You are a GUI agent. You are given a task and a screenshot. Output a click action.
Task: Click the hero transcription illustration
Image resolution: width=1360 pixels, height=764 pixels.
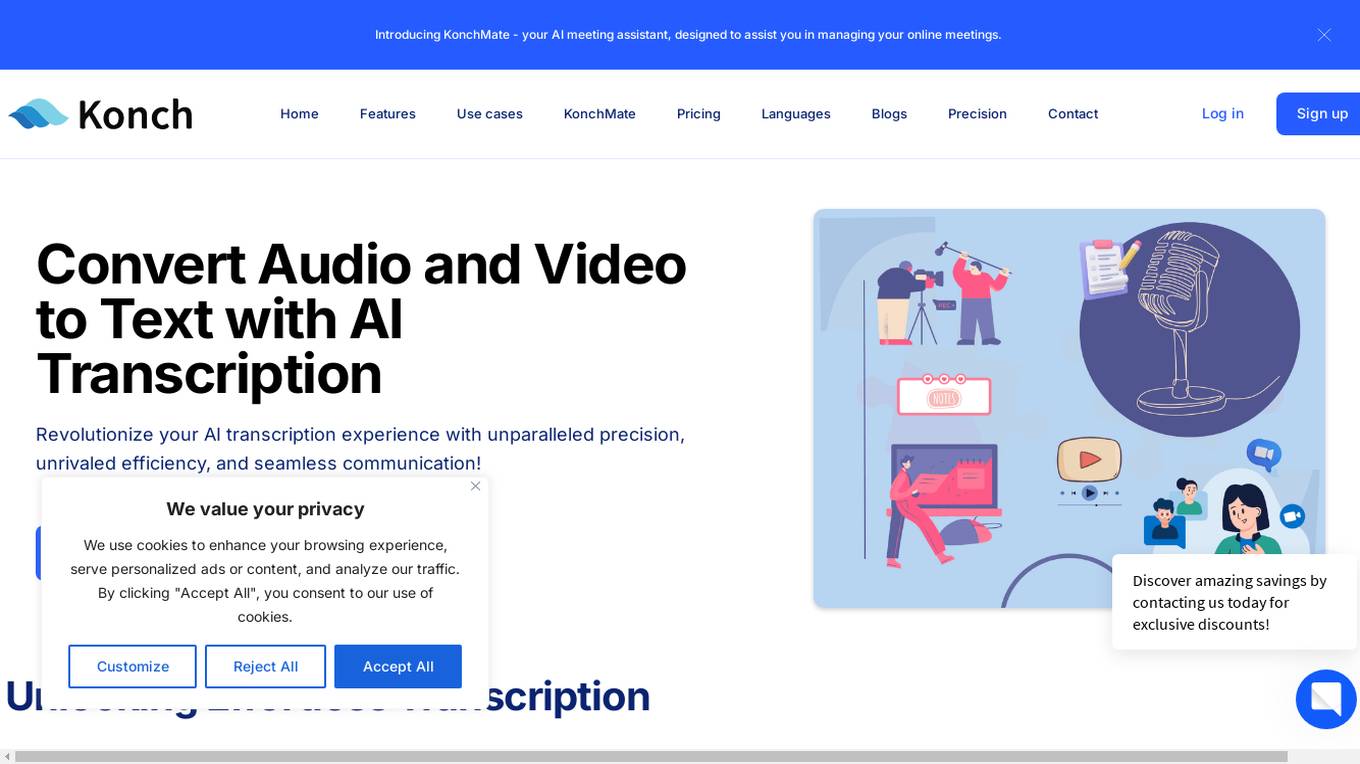click(1069, 408)
